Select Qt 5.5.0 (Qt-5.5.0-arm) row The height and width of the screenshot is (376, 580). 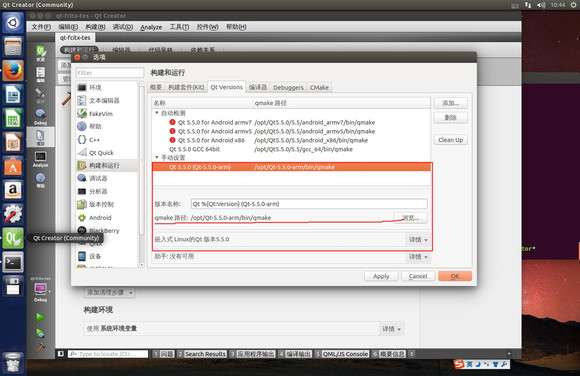point(291,167)
